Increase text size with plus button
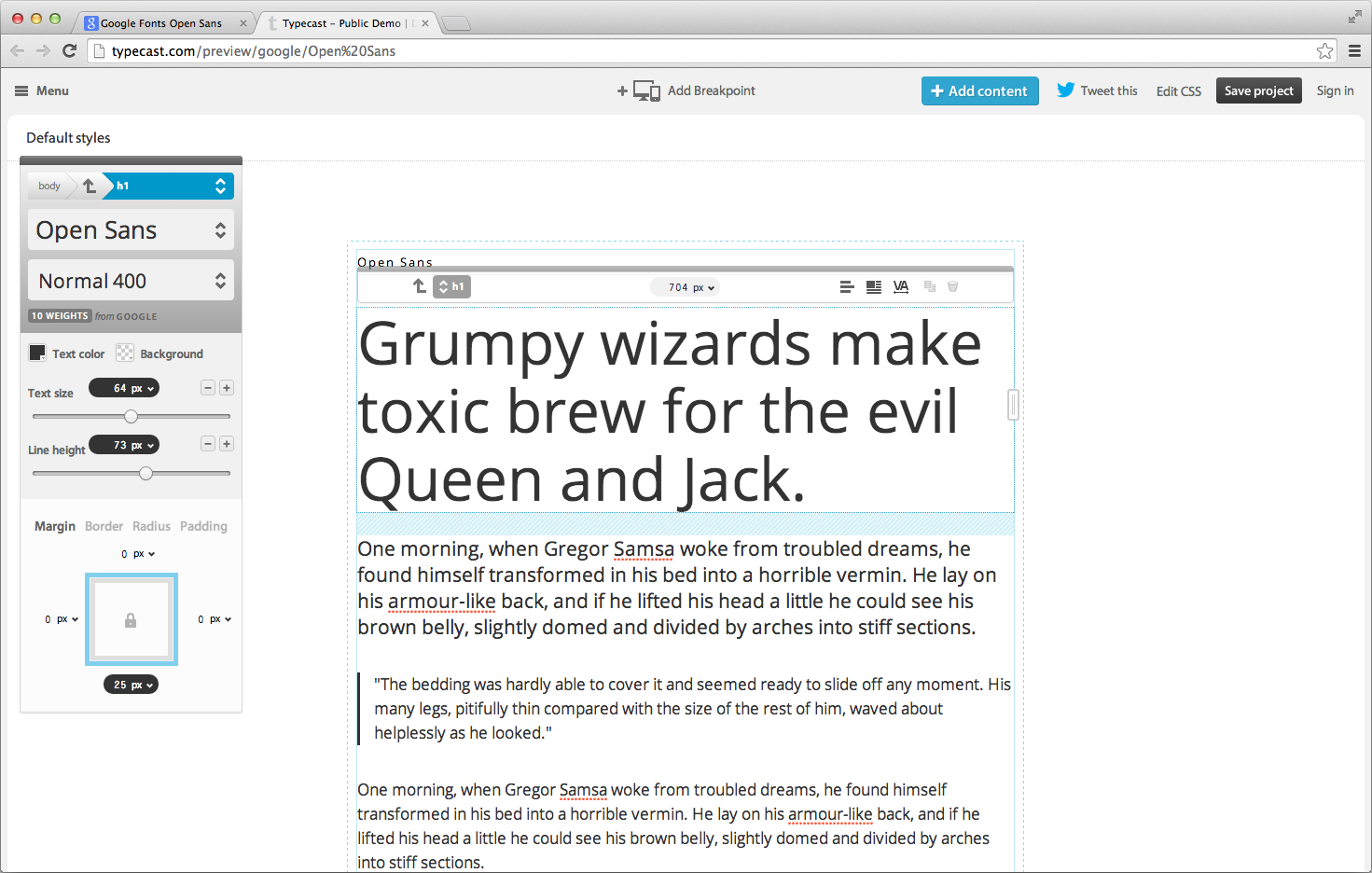Image resolution: width=1372 pixels, height=873 pixels. click(227, 388)
